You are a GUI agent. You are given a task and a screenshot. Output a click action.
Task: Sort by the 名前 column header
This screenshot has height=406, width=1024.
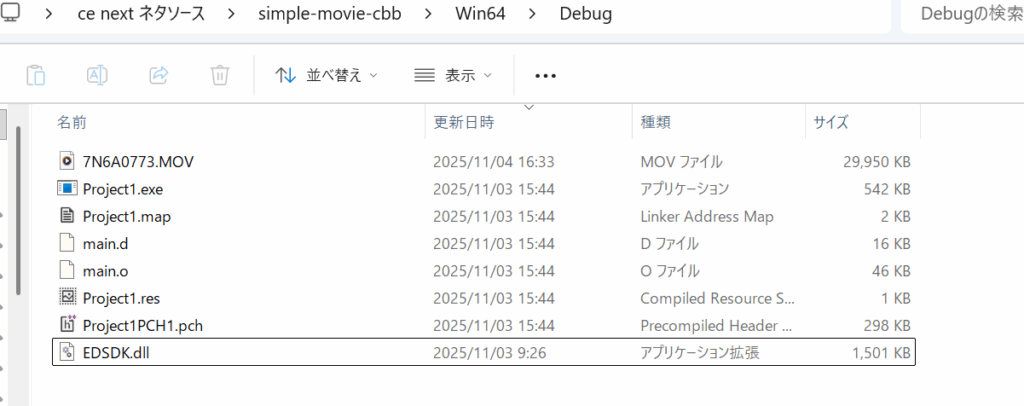click(x=72, y=123)
